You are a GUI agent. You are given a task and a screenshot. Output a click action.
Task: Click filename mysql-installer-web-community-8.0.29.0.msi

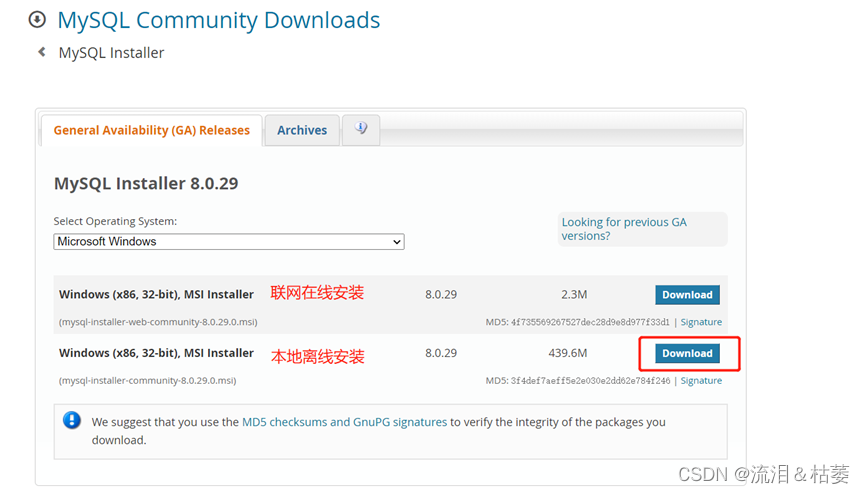coord(158,322)
